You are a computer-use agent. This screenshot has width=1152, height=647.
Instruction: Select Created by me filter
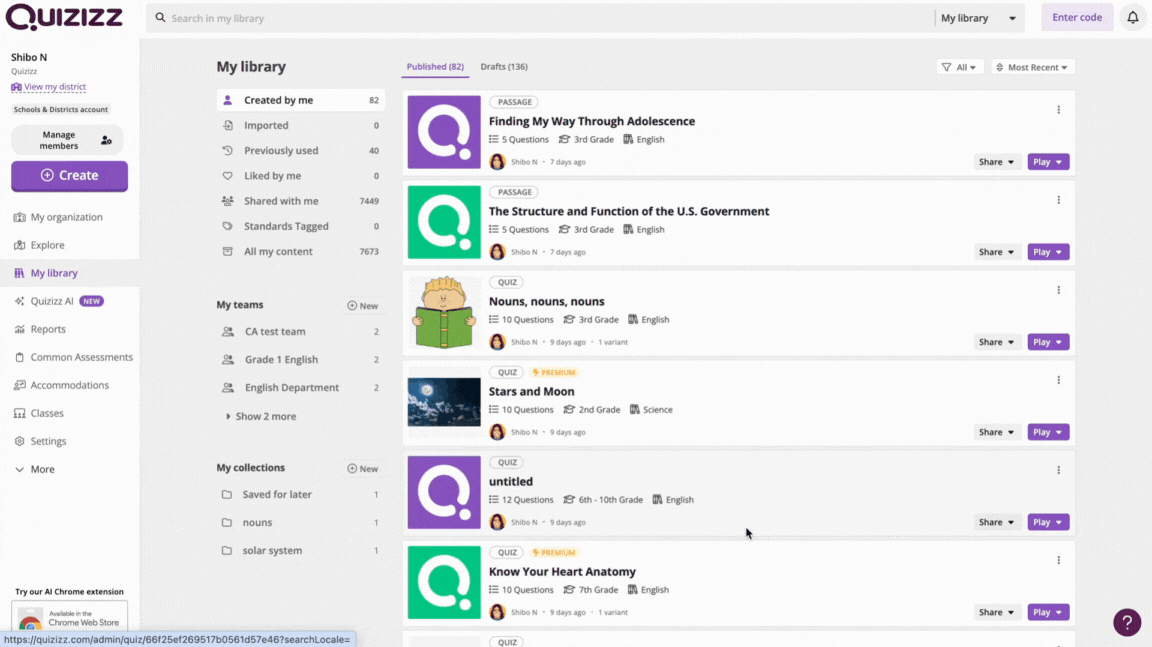pyautogui.click(x=300, y=100)
